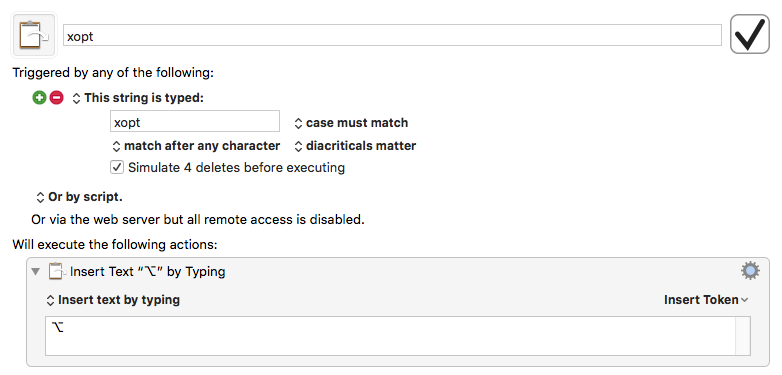Open the action gear menu
This screenshot has width=782, height=375.
coord(750,271)
